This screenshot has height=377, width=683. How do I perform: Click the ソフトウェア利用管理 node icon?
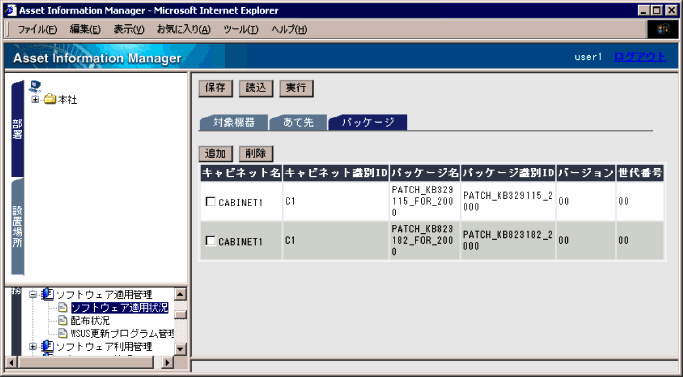[47, 347]
